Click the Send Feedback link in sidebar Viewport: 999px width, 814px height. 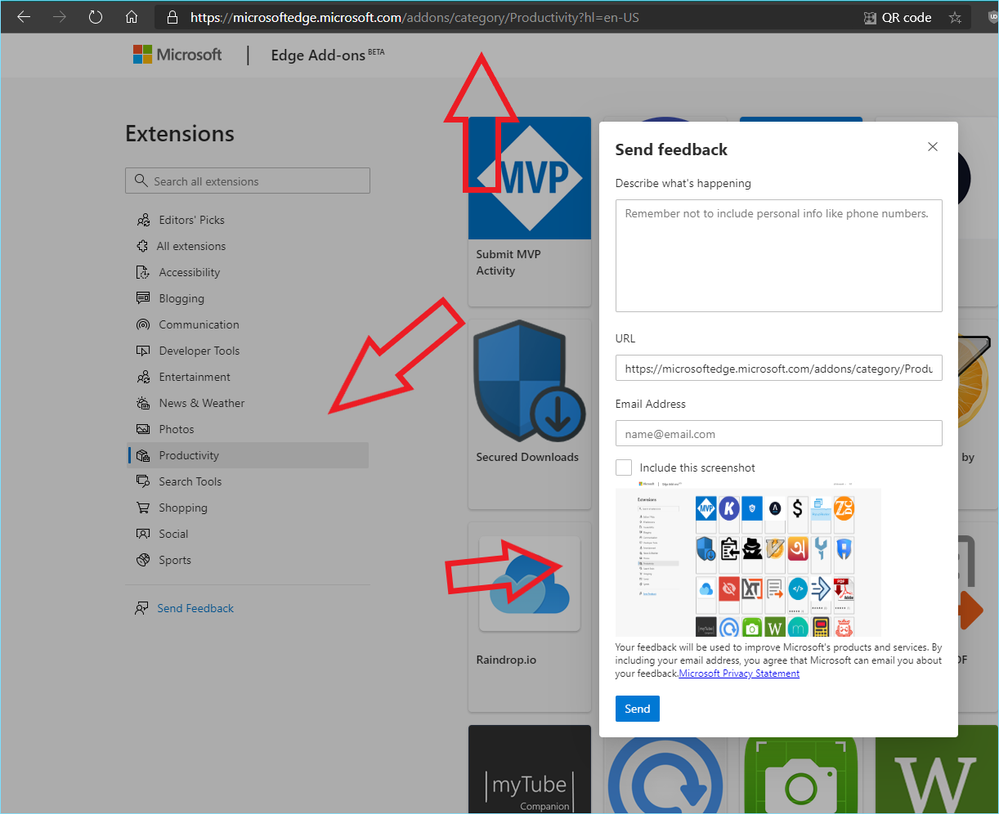coord(195,608)
